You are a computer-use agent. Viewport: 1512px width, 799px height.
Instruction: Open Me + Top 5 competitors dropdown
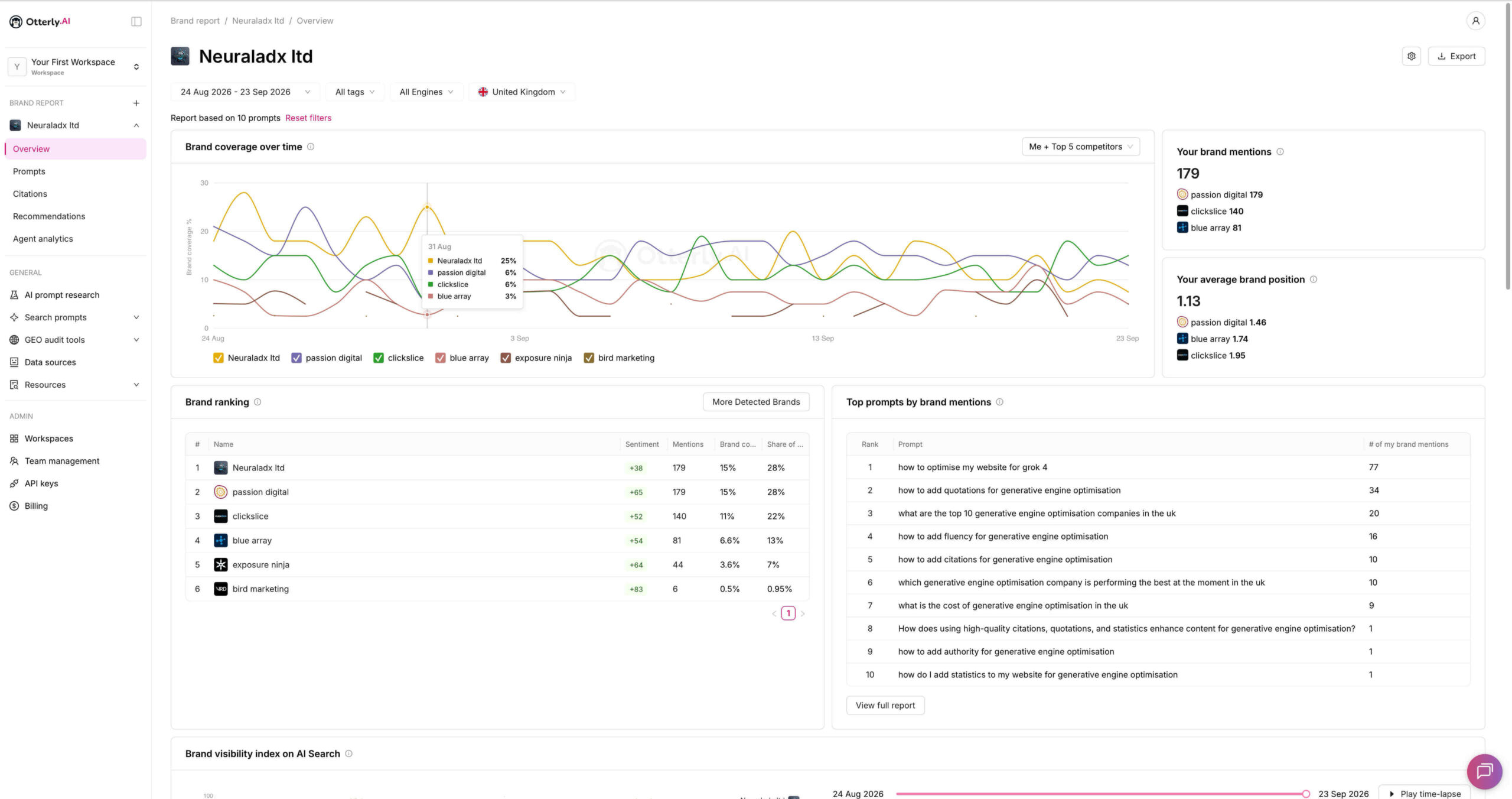click(x=1080, y=147)
